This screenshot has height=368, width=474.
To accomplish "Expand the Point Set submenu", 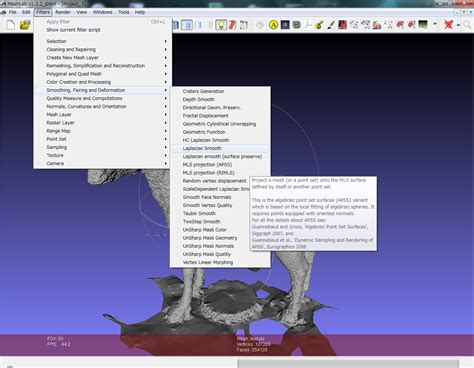I will click(x=103, y=139).
